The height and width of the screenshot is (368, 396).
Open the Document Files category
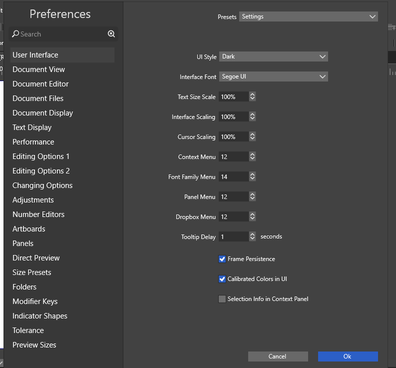click(38, 98)
